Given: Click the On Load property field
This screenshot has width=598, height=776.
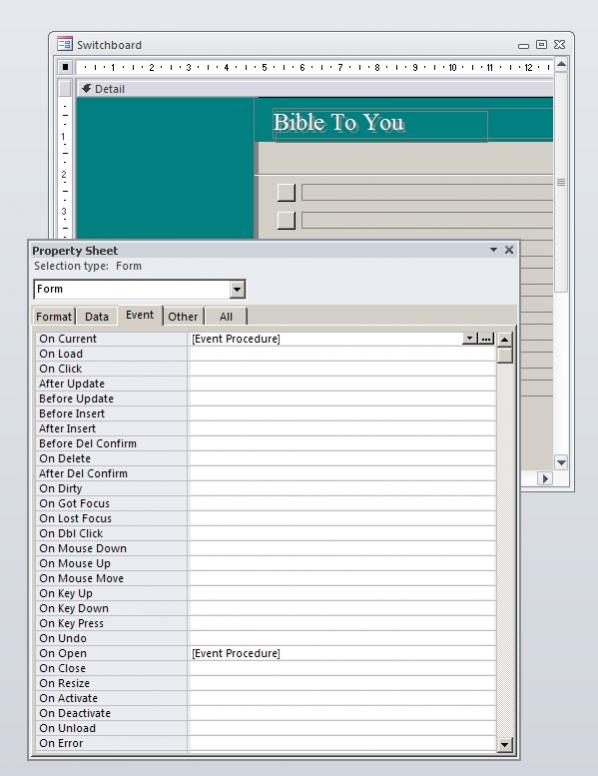Looking at the screenshot, I should tap(342, 354).
